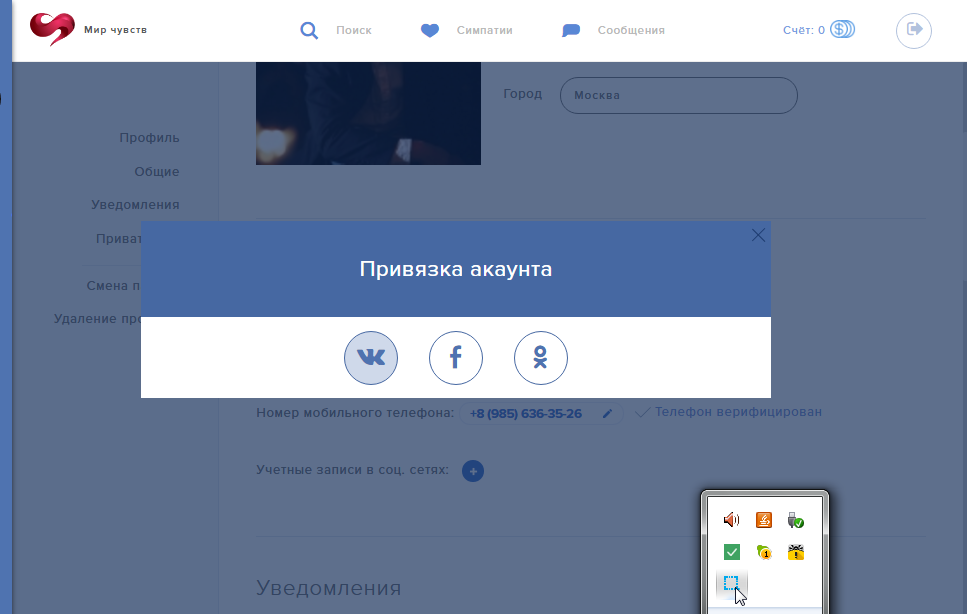Click phone number +8 (985) 636-35-26
This screenshot has height=614, width=967.
[525, 414]
